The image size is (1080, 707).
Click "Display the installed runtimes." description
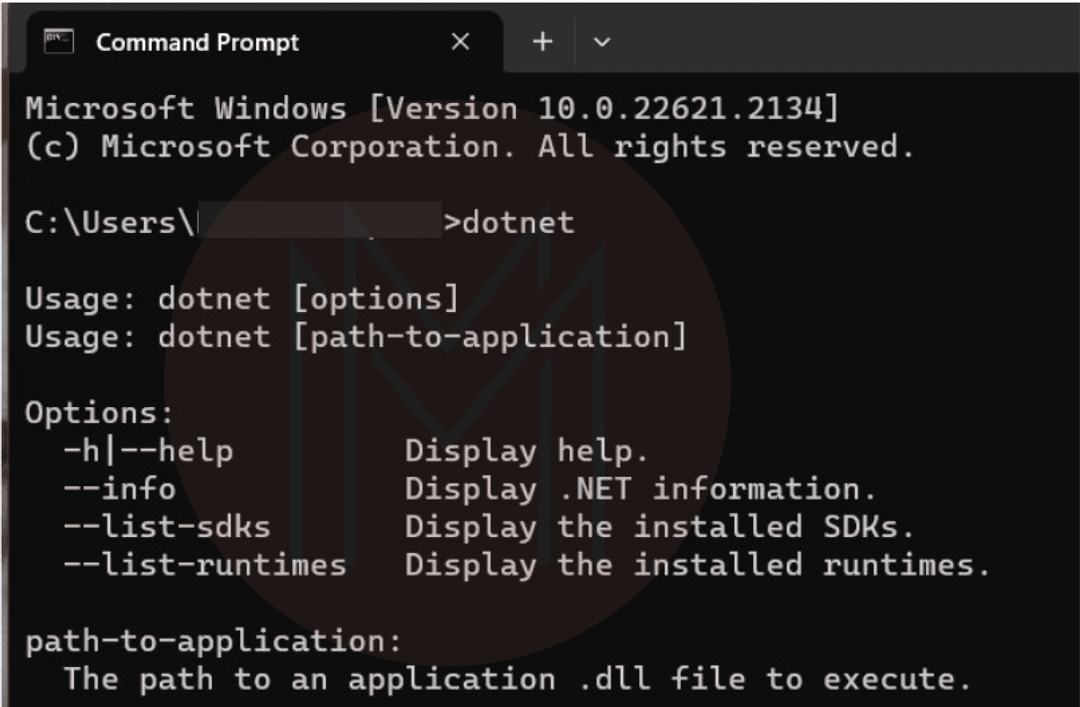coord(697,565)
